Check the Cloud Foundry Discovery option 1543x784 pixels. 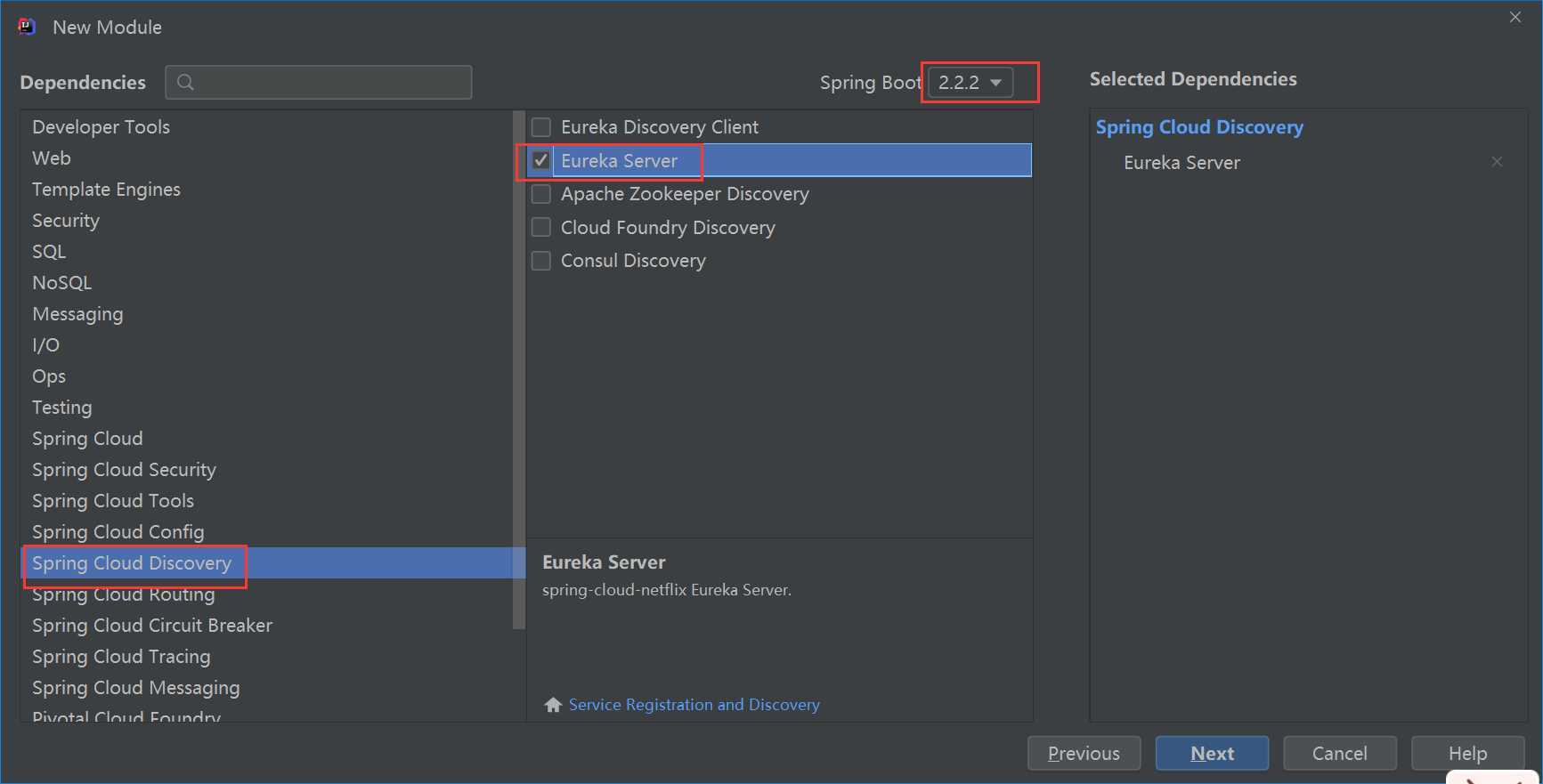pyautogui.click(x=540, y=227)
